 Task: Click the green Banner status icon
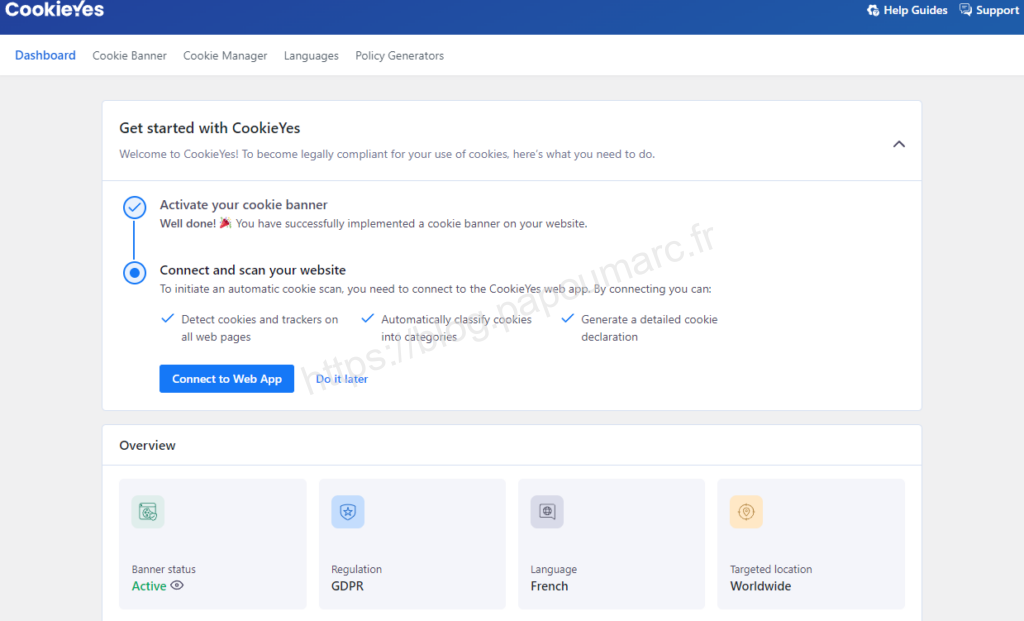click(148, 512)
